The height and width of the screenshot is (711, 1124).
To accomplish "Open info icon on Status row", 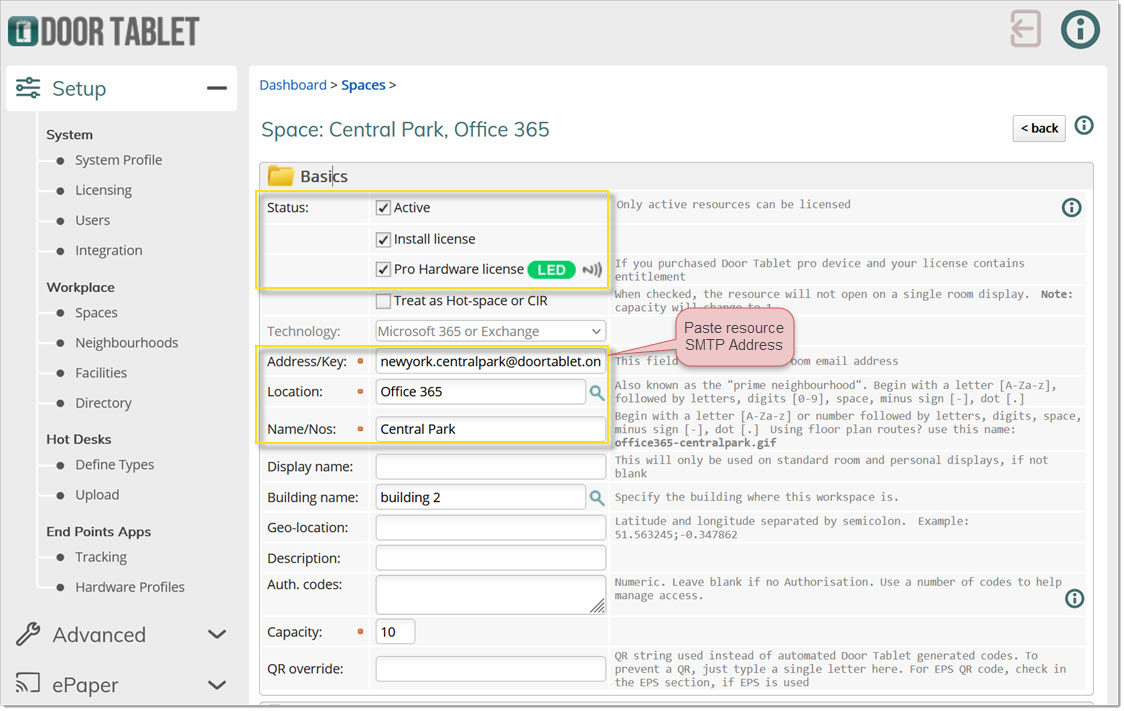I will click(x=1071, y=208).
